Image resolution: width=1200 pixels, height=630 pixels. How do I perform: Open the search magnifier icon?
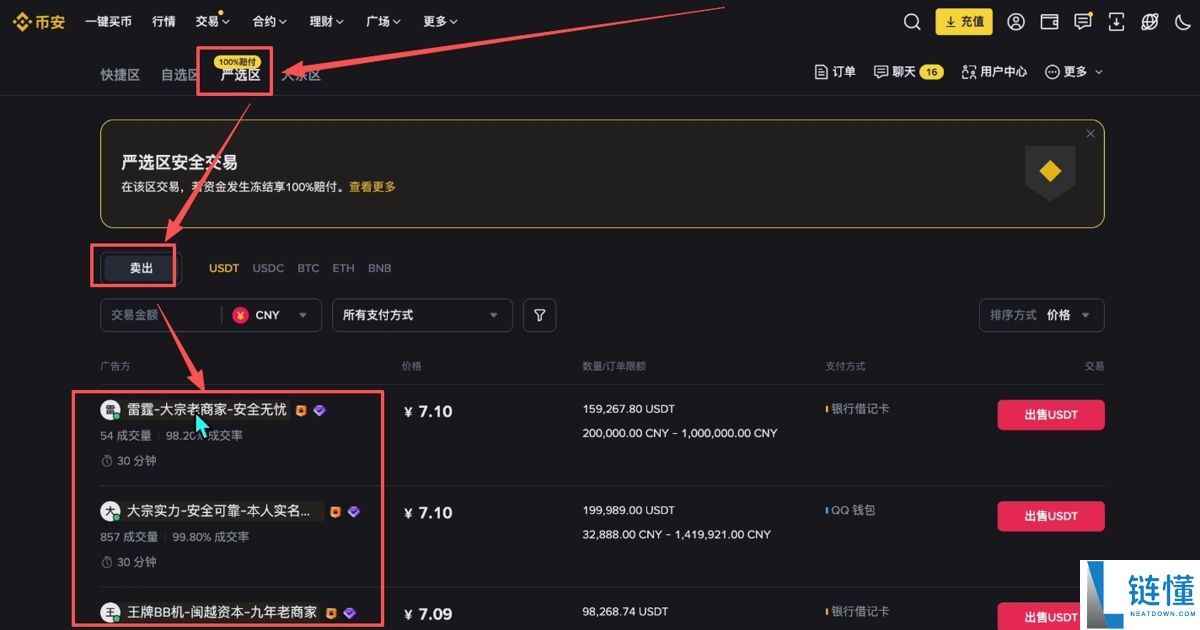point(911,21)
